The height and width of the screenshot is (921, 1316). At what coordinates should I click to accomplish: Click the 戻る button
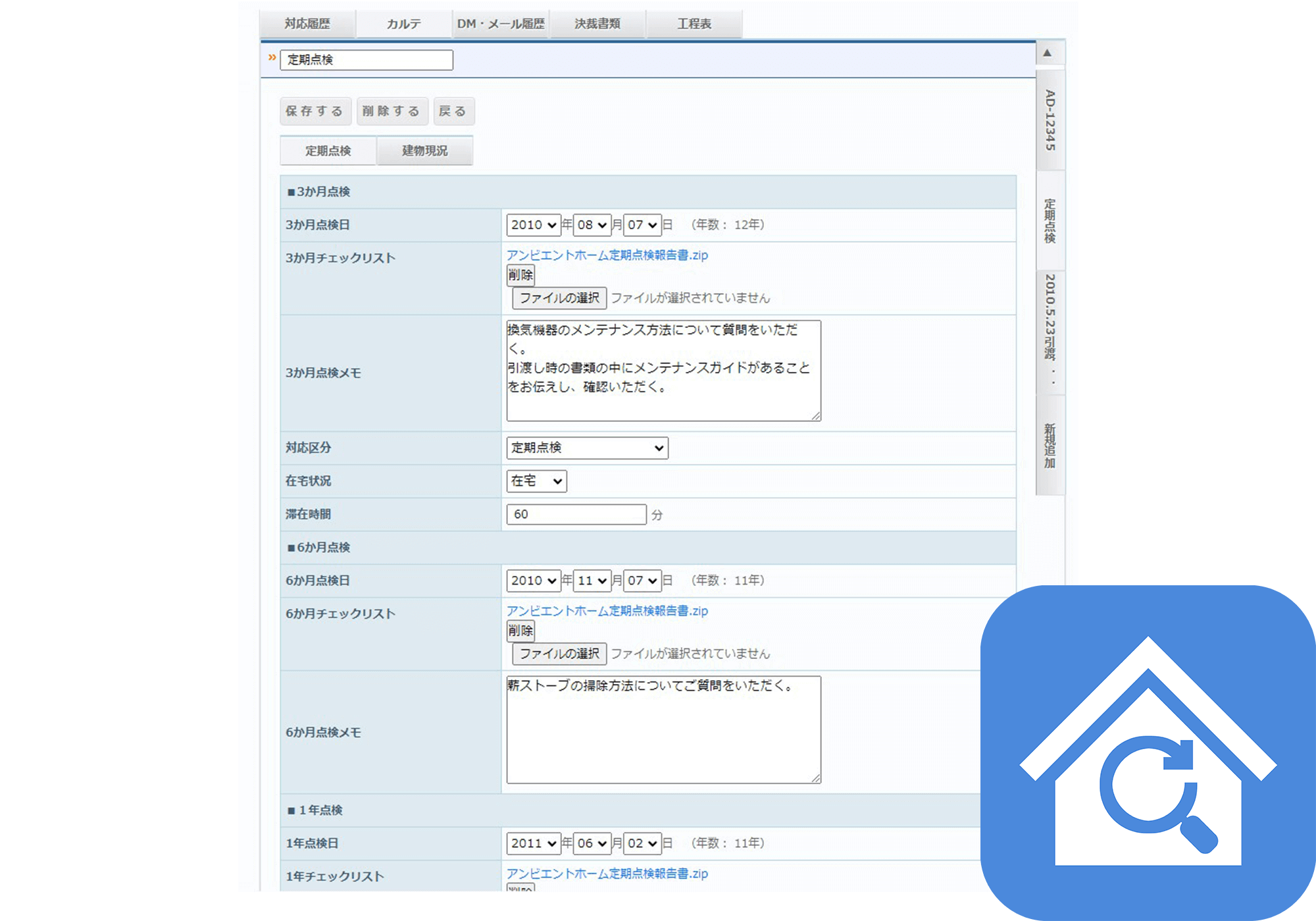(x=453, y=111)
